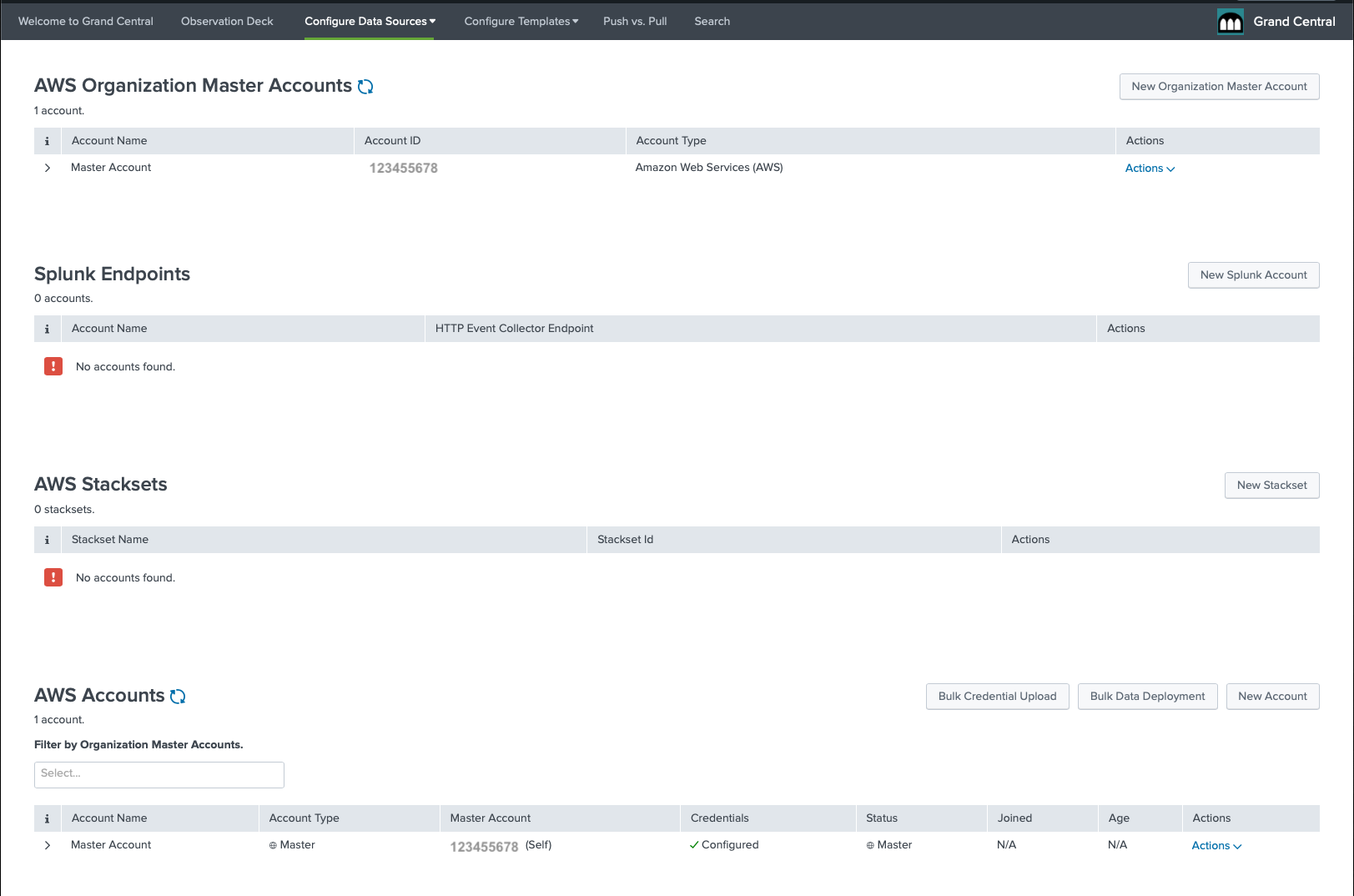
Task: Click the Master status globe icon
Action: (870, 845)
